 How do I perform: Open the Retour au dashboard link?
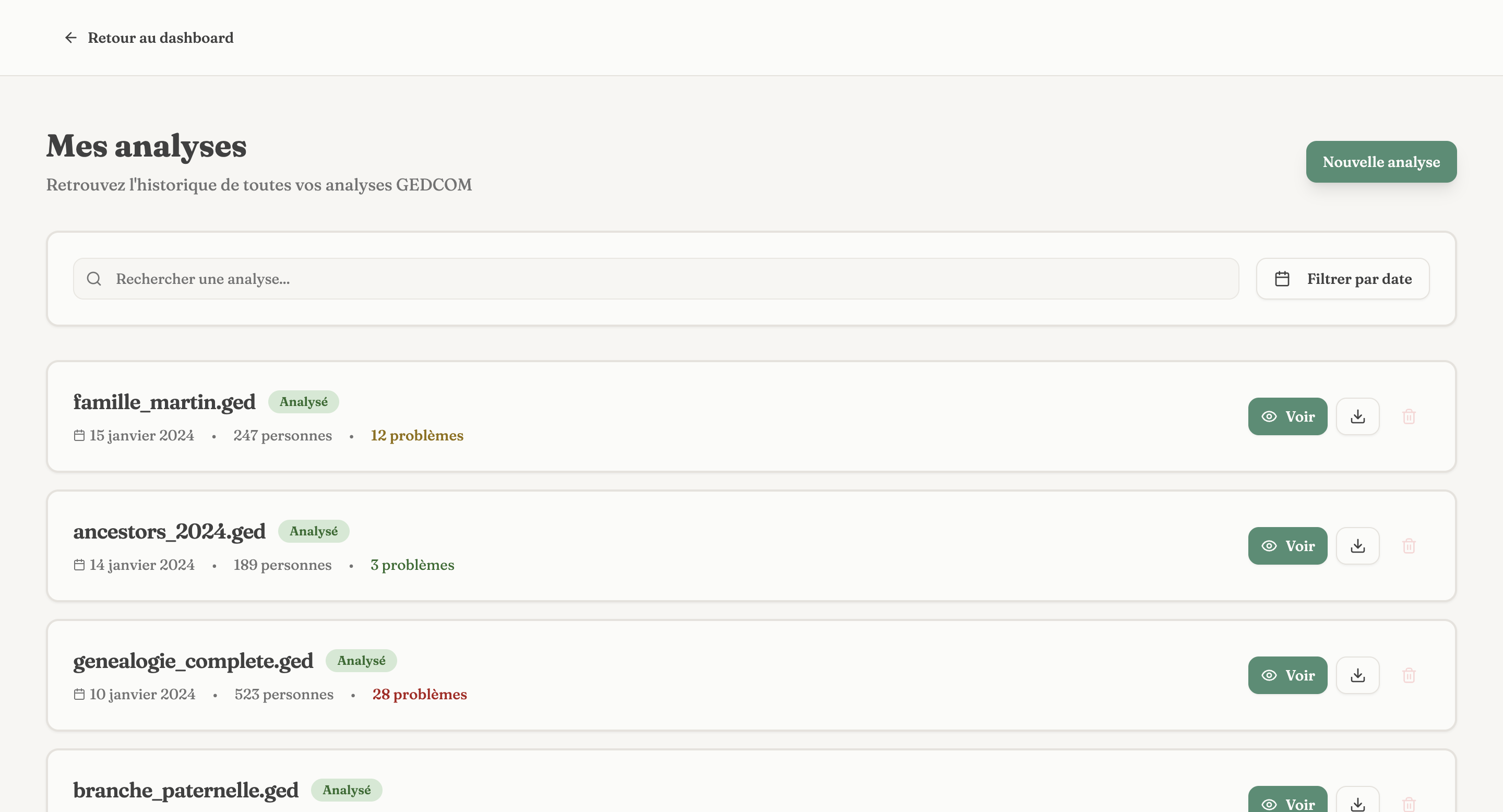tap(149, 38)
